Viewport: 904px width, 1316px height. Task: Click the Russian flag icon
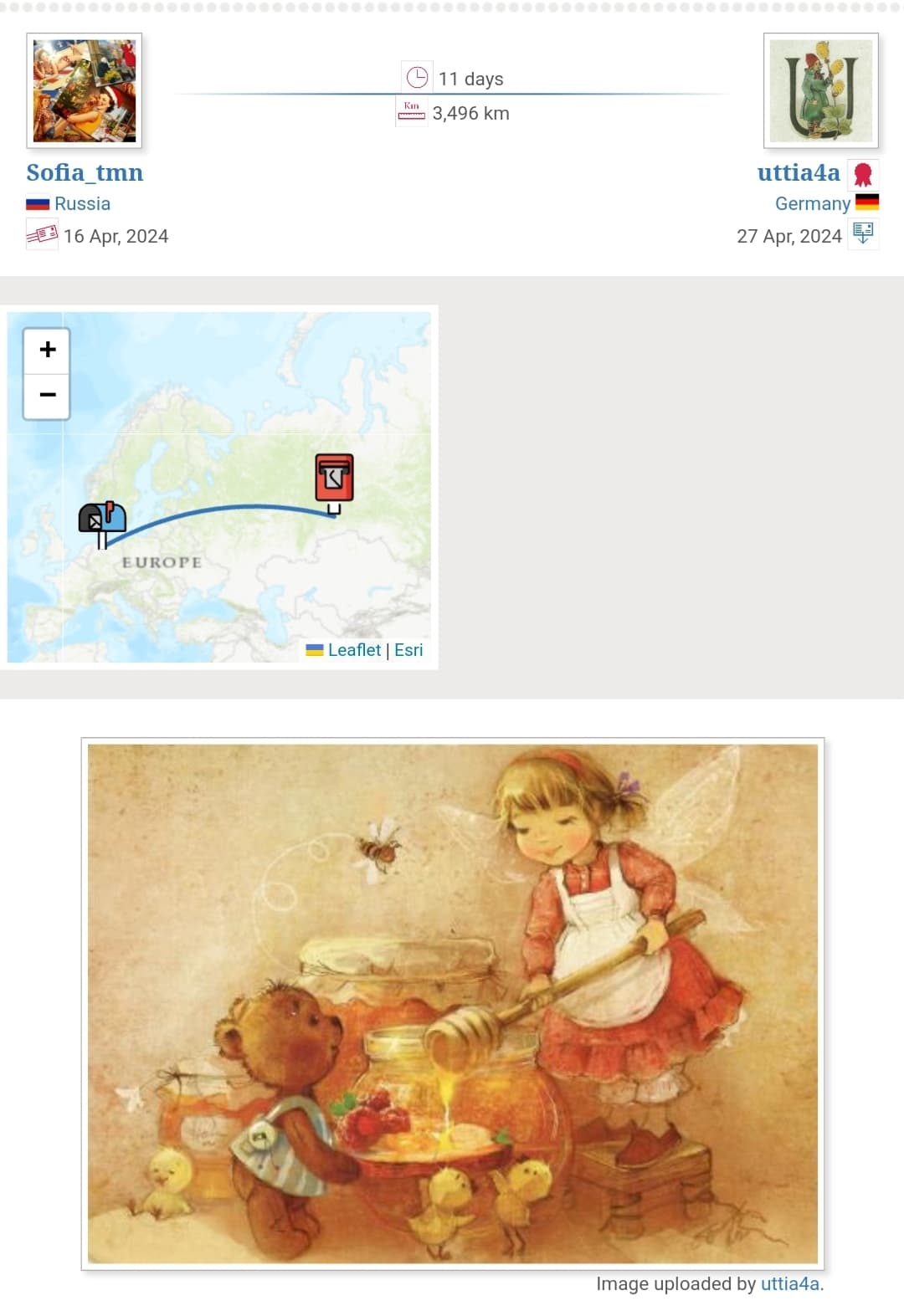tap(38, 203)
